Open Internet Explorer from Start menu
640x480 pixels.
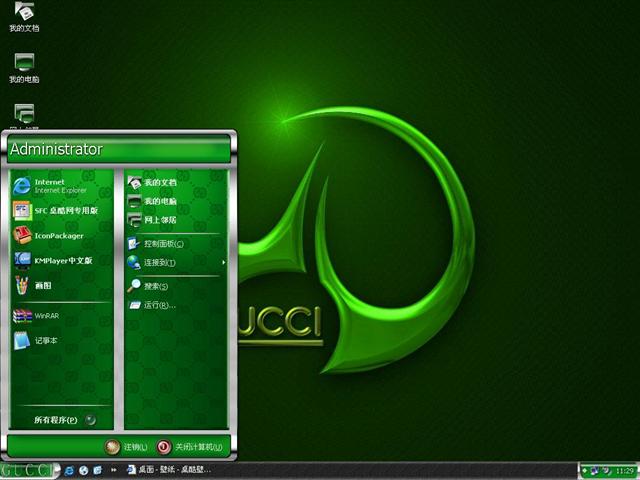click(x=61, y=186)
